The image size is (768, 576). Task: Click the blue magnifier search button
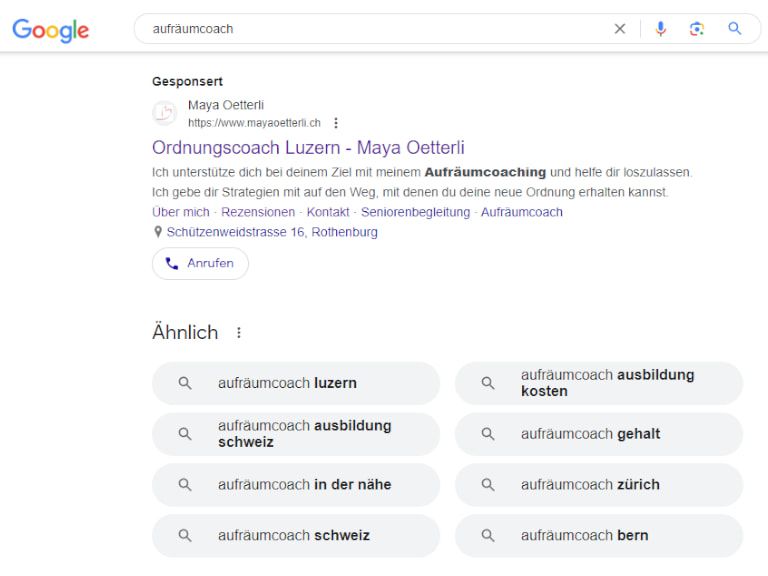pyautogui.click(x=734, y=28)
